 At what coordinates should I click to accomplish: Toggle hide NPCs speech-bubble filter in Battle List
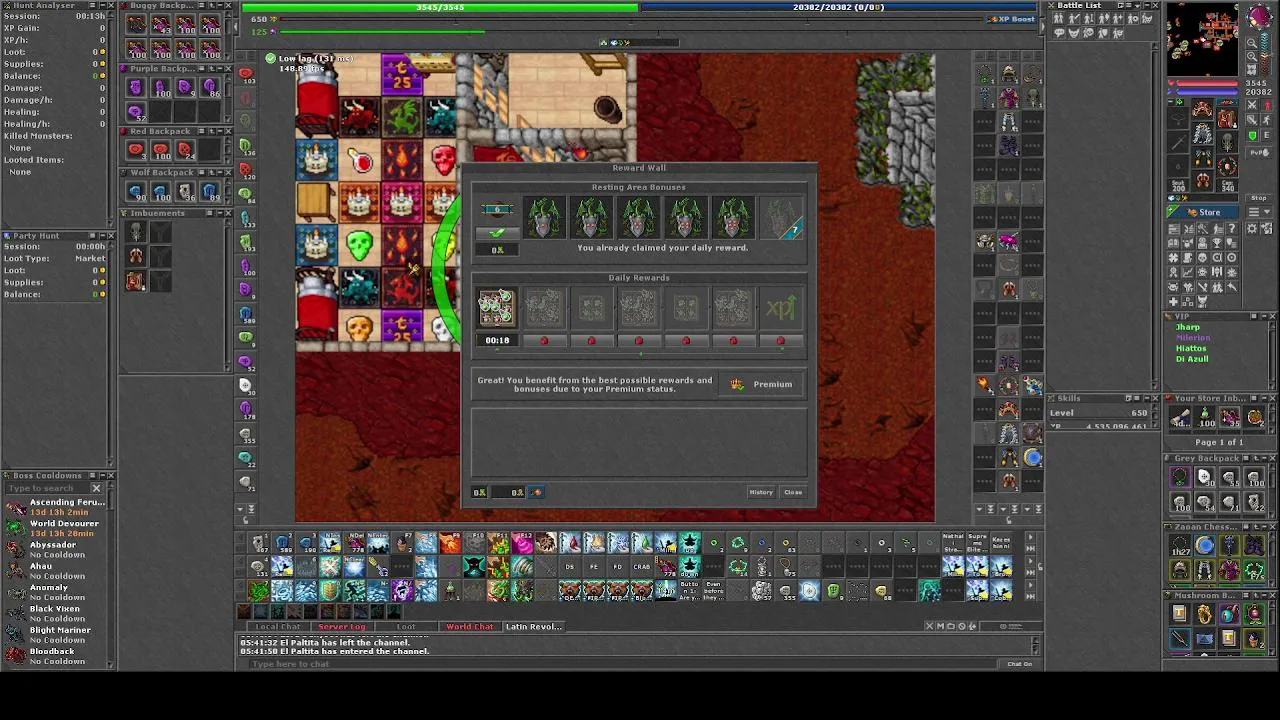point(1059,33)
